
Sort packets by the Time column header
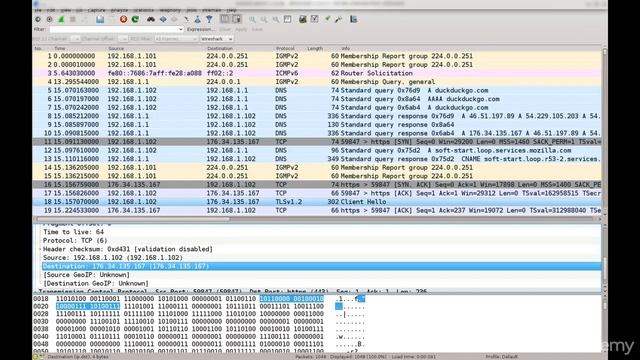[60, 48]
